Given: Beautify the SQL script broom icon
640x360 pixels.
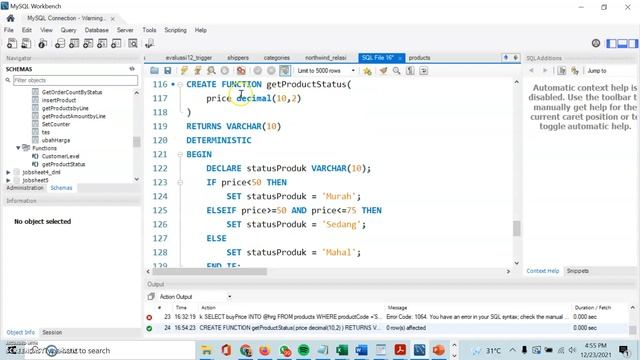Looking at the screenshot, I should pyautogui.click(x=383, y=71).
